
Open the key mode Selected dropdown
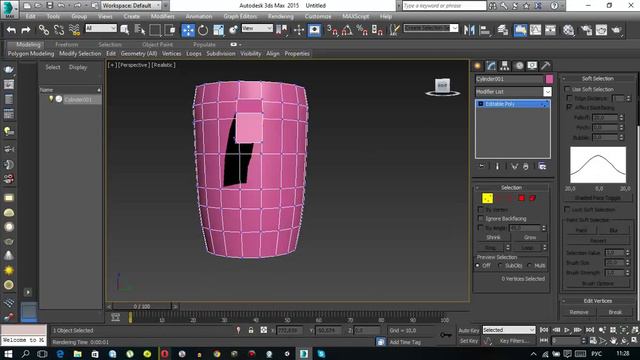point(509,330)
